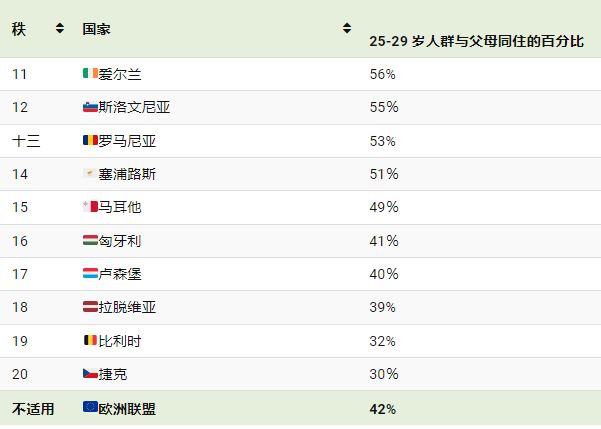Open the 欧洲联盟 link
The width and height of the screenshot is (601, 429).
tap(127, 409)
